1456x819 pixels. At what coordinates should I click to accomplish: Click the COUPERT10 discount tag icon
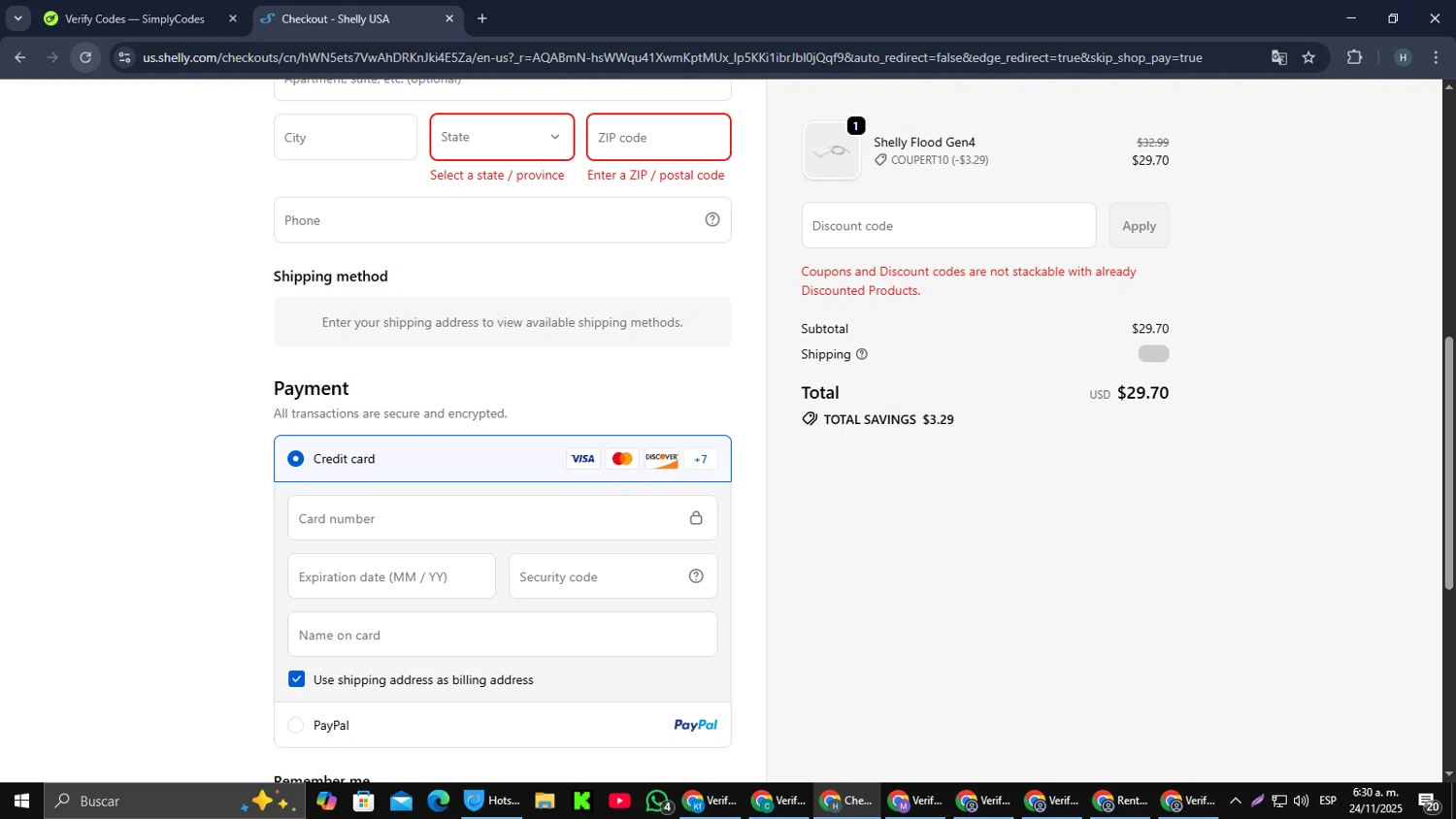click(881, 160)
